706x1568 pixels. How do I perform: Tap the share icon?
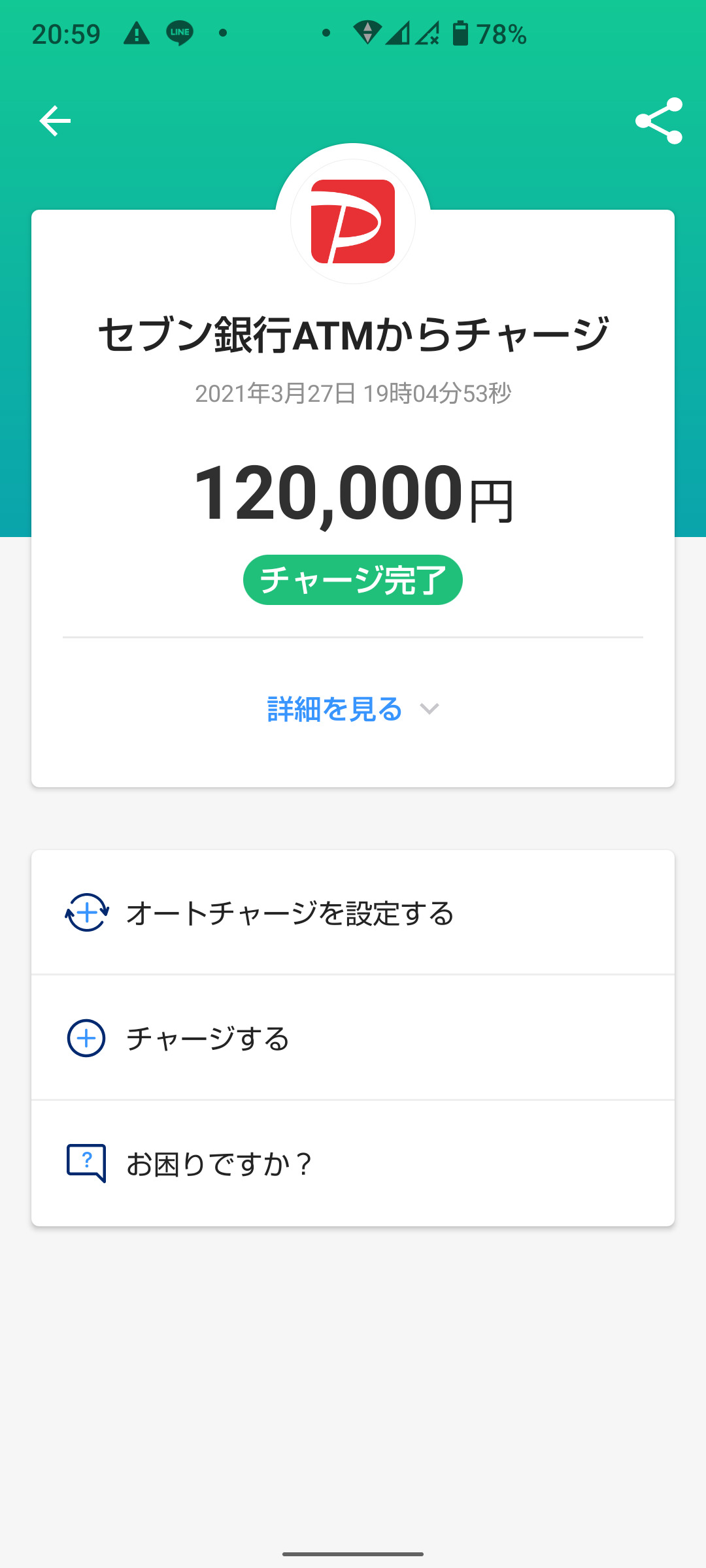[x=658, y=121]
